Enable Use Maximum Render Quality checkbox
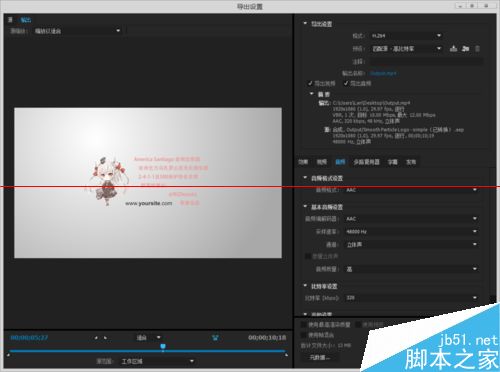Viewport: 500px width, 372px height. pyautogui.click(x=303, y=324)
